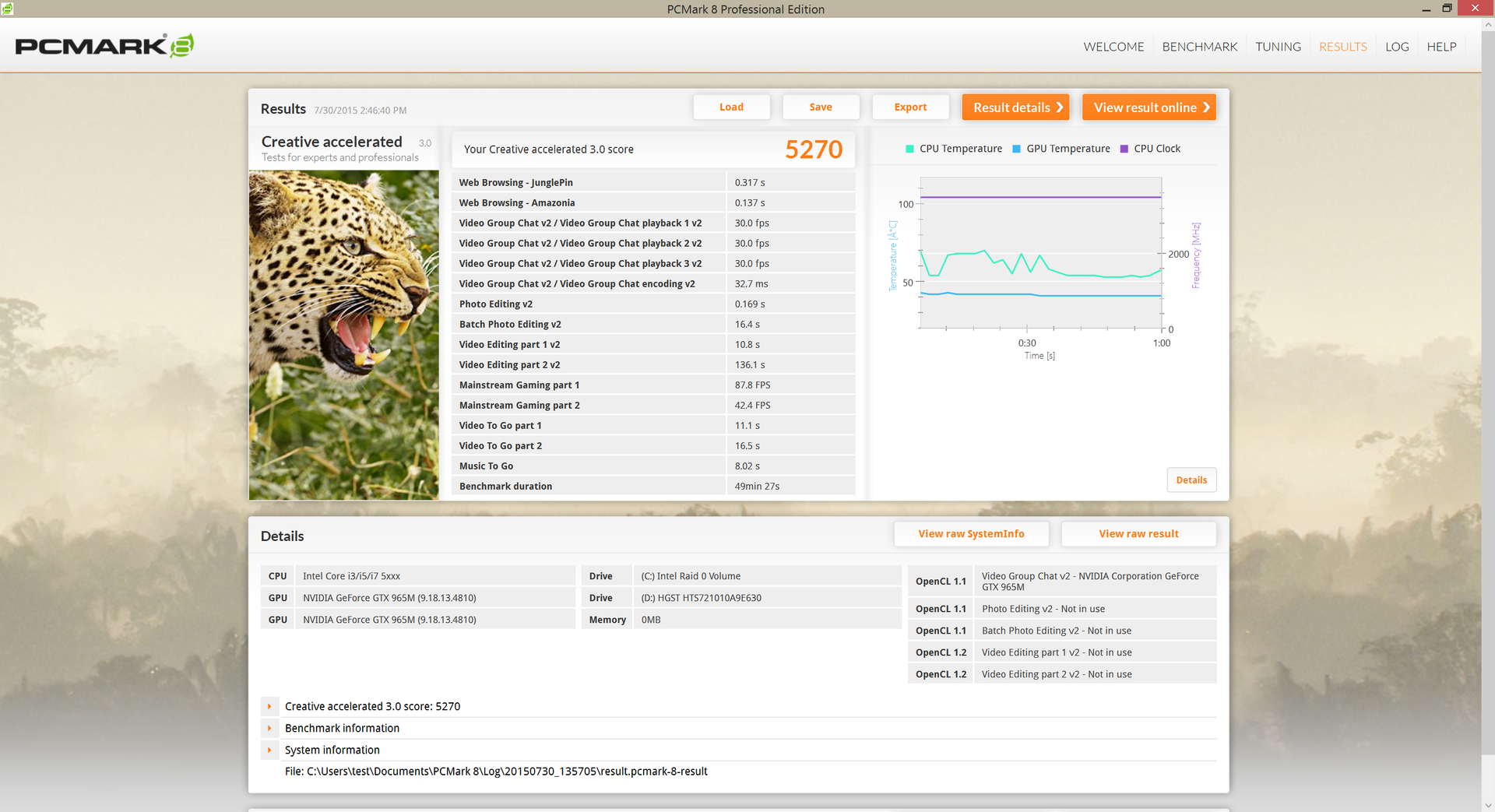Click the Benchmark duration row

click(653, 486)
